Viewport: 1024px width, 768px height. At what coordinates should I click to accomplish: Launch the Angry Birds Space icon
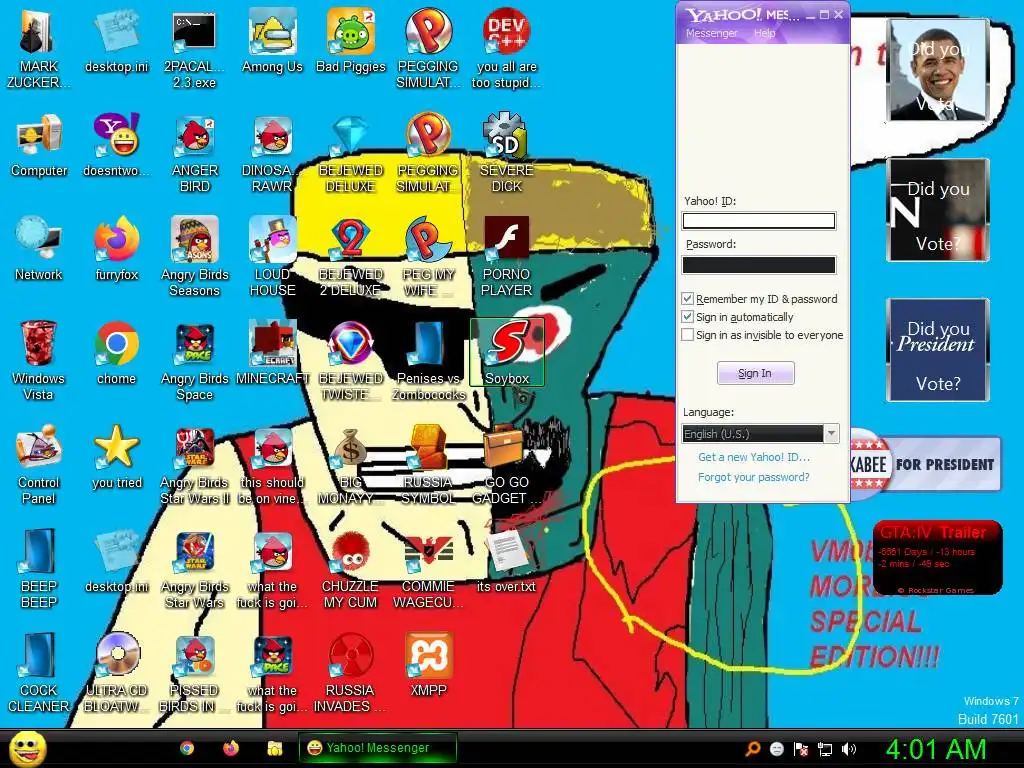point(195,361)
